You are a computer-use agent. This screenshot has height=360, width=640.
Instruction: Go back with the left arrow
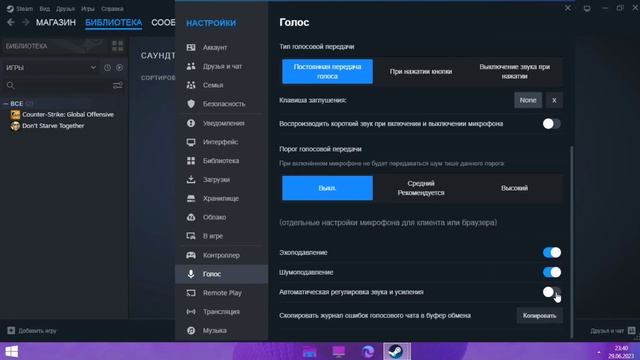pos(11,22)
